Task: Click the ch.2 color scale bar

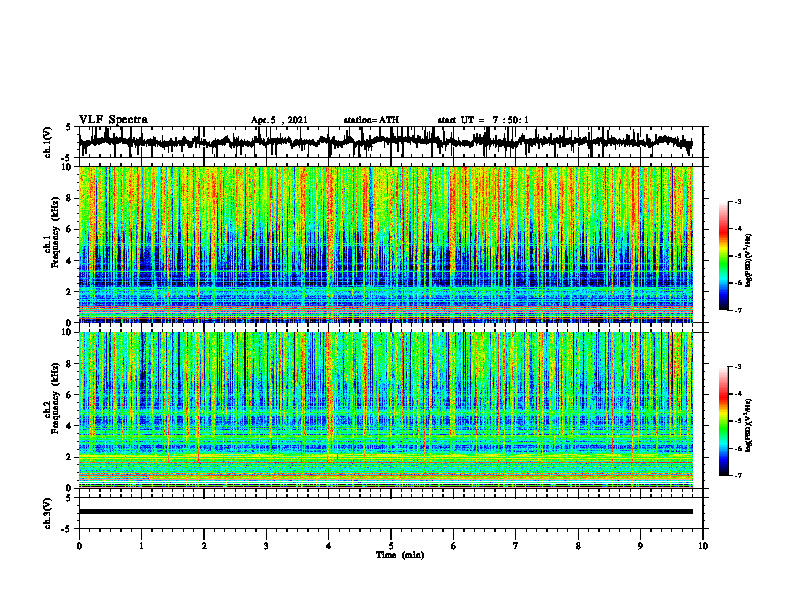Action: (x=724, y=421)
